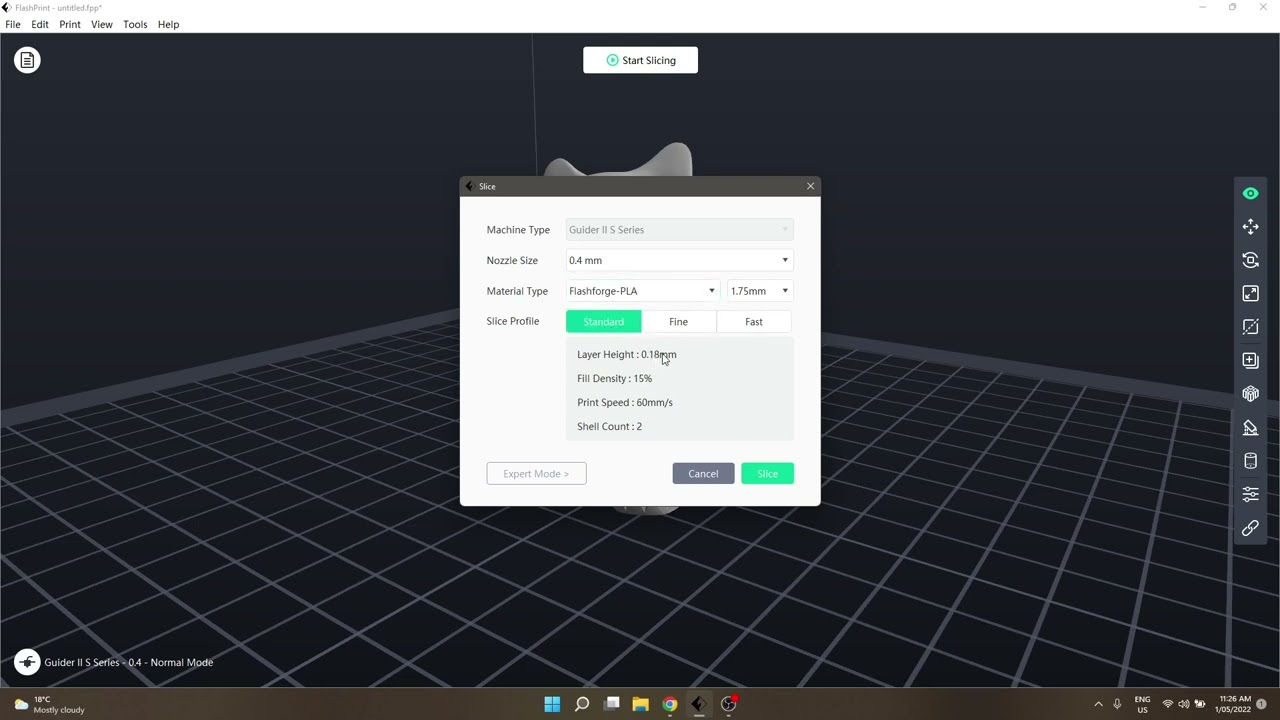Click the cylinder extruder icon in right toolbar
1280x720 pixels.
[x=1250, y=461]
